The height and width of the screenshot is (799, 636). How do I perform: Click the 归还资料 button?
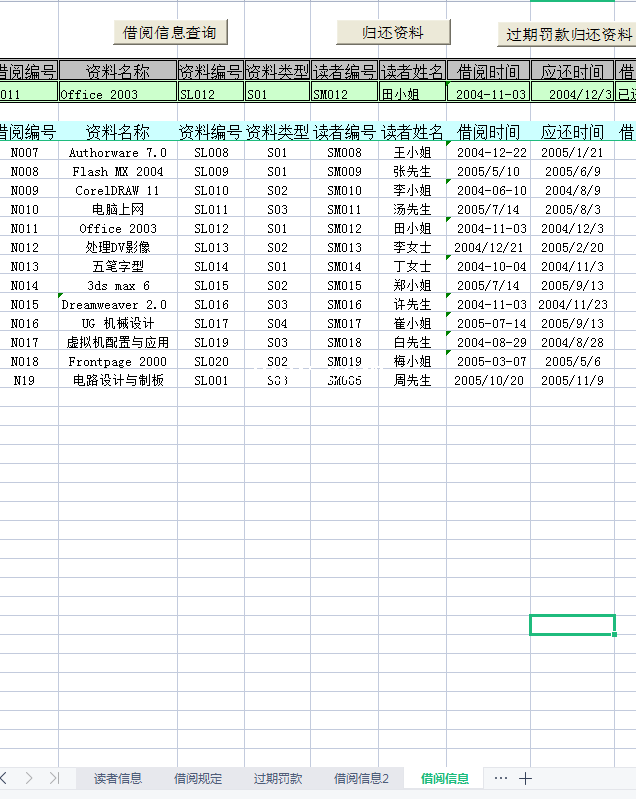tap(393, 33)
